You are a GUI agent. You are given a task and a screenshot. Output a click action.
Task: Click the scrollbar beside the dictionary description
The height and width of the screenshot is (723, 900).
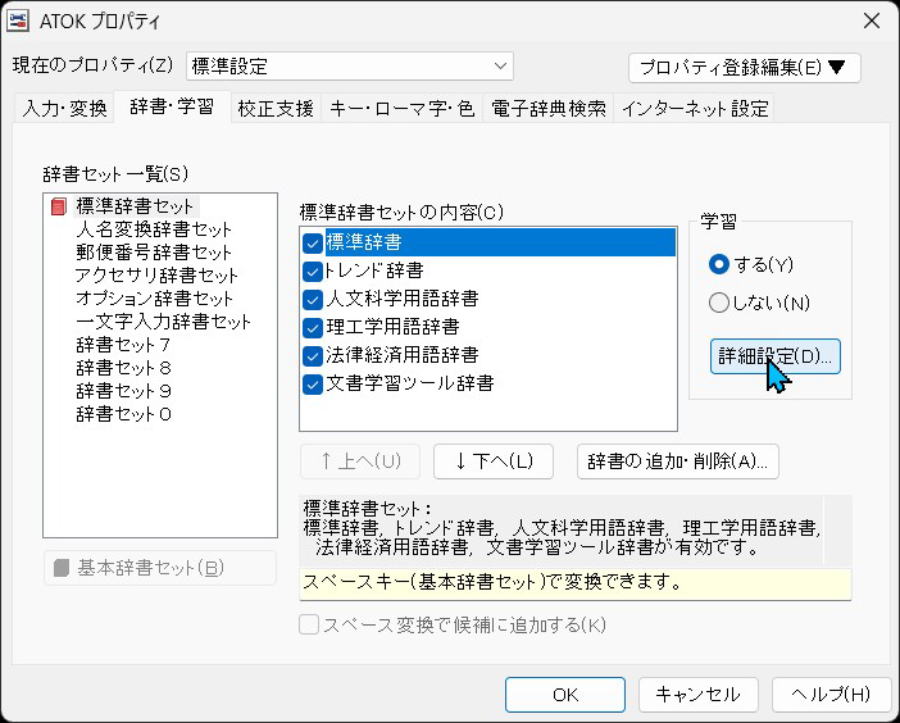(837, 530)
